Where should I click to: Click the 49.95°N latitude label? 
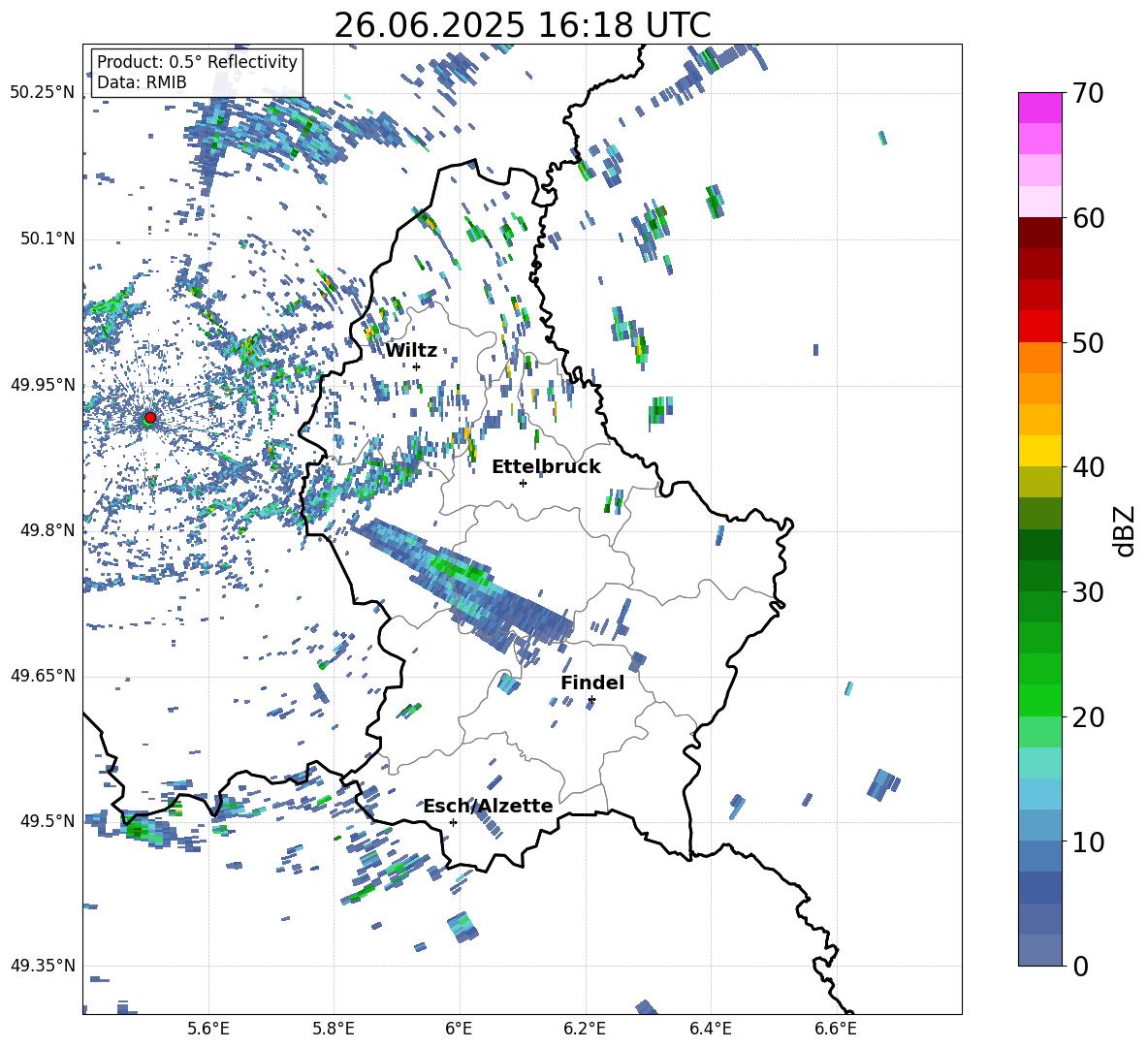pyautogui.click(x=43, y=384)
